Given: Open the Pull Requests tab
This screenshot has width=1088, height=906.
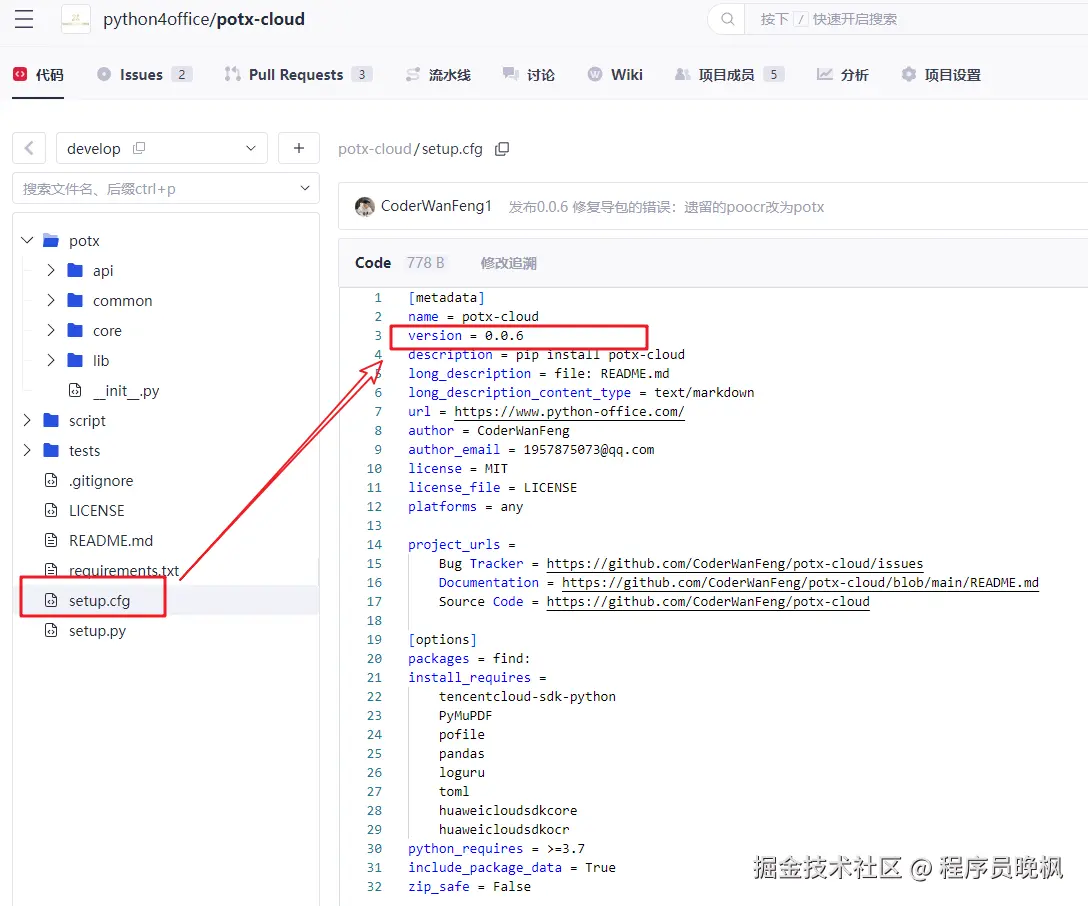Looking at the screenshot, I should tap(298, 74).
